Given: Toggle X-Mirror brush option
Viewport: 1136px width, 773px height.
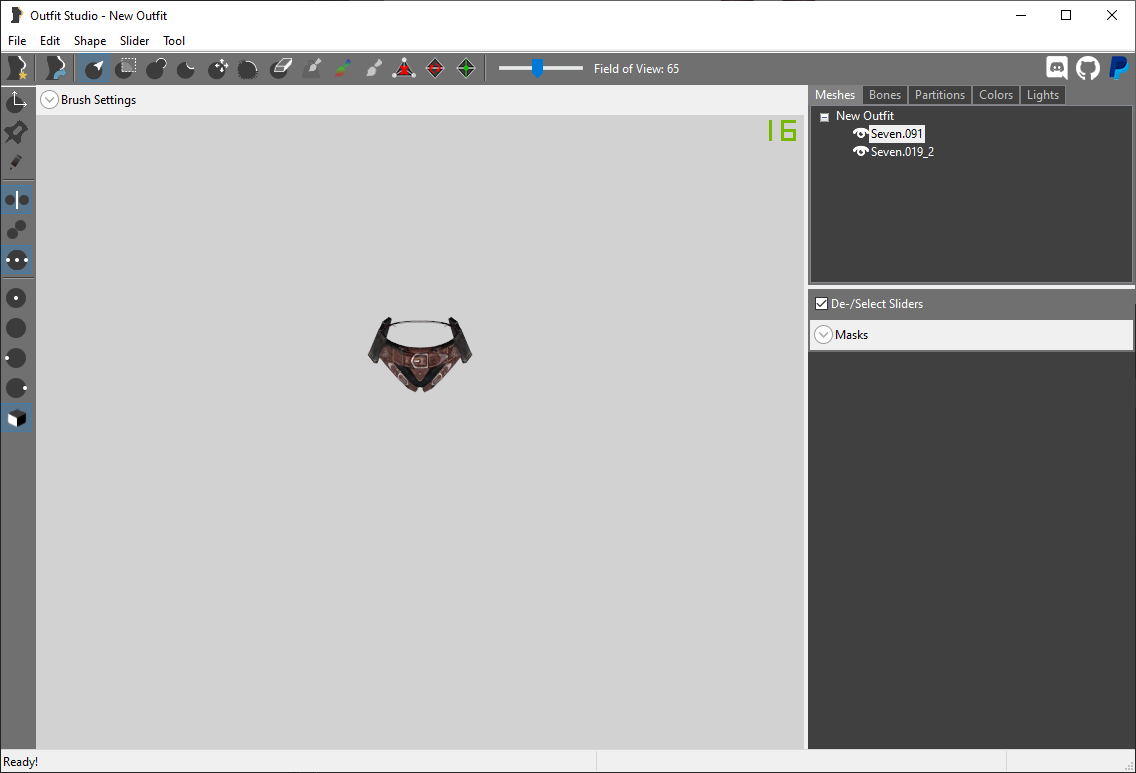Looking at the screenshot, I should click(17, 199).
